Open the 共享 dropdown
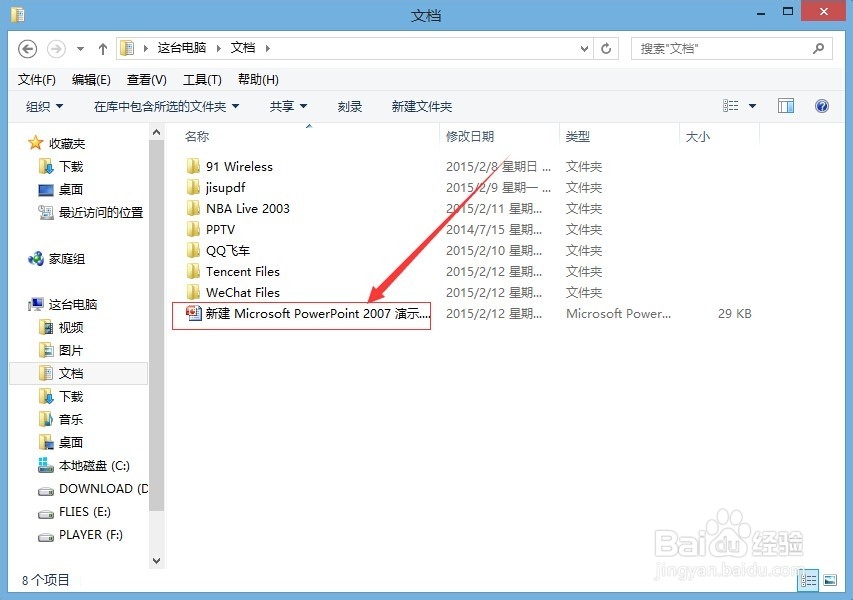The image size is (853, 600). point(288,107)
